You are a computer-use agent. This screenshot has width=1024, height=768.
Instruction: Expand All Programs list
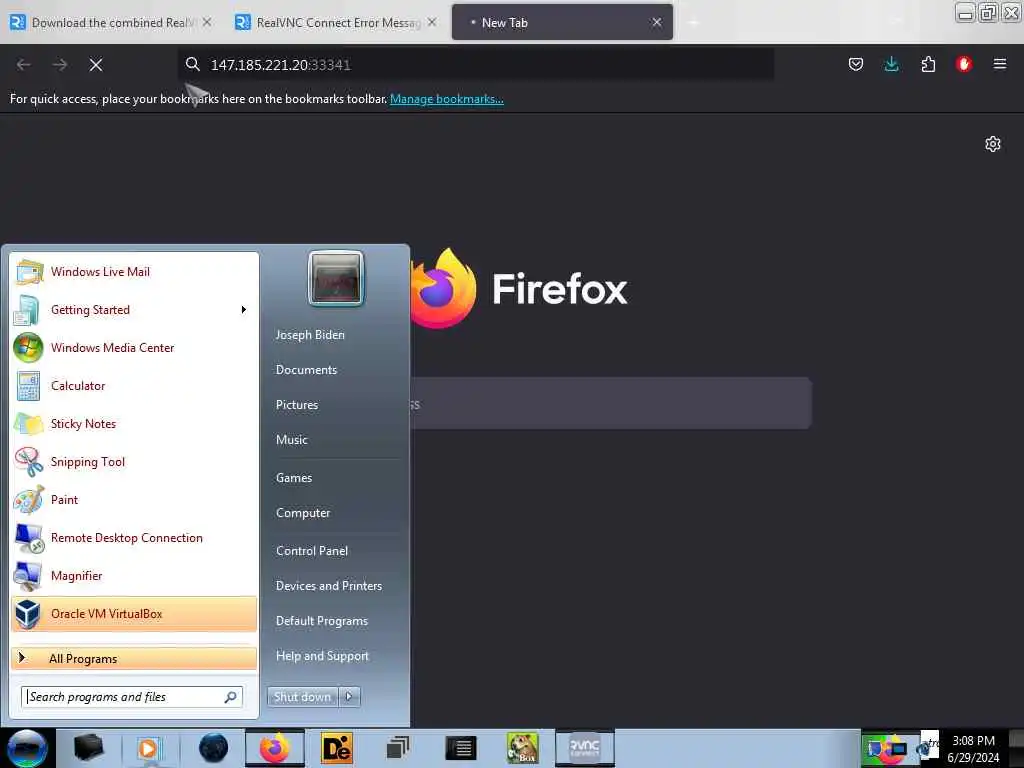tap(134, 658)
